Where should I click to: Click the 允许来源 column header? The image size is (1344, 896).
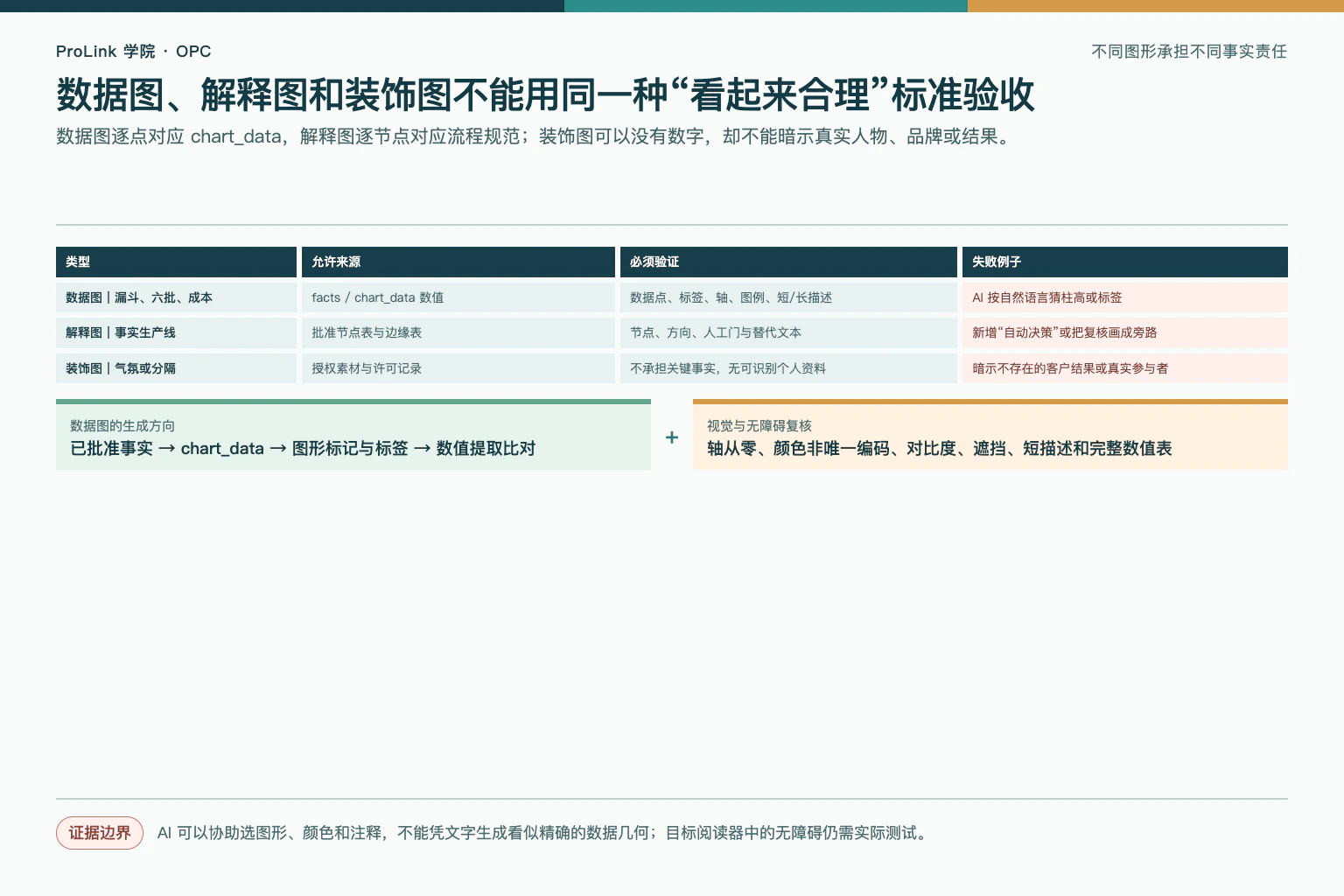(458, 262)
